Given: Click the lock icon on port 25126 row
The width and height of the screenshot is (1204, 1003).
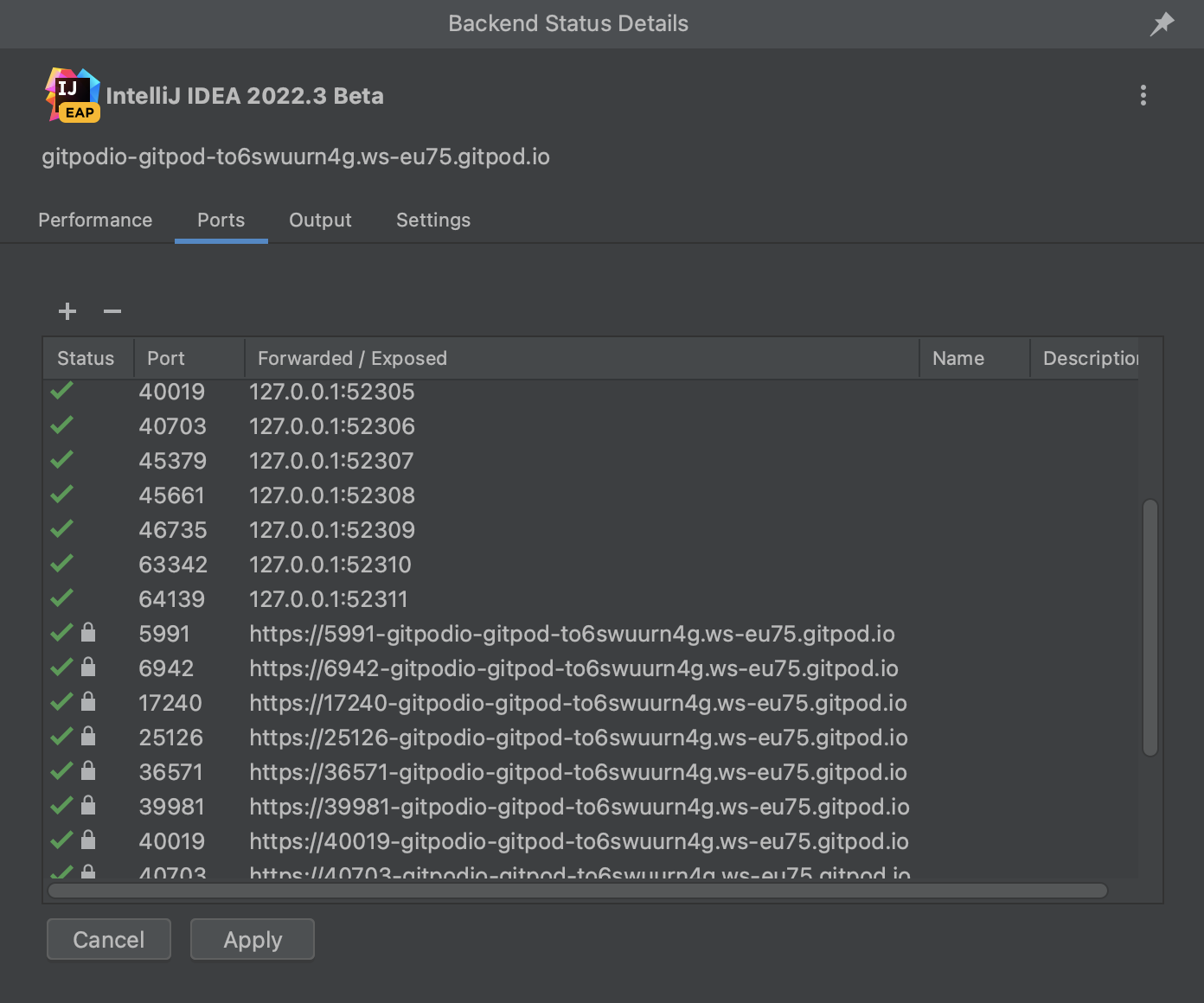Looking at the screenshot, I should (88, 736).
